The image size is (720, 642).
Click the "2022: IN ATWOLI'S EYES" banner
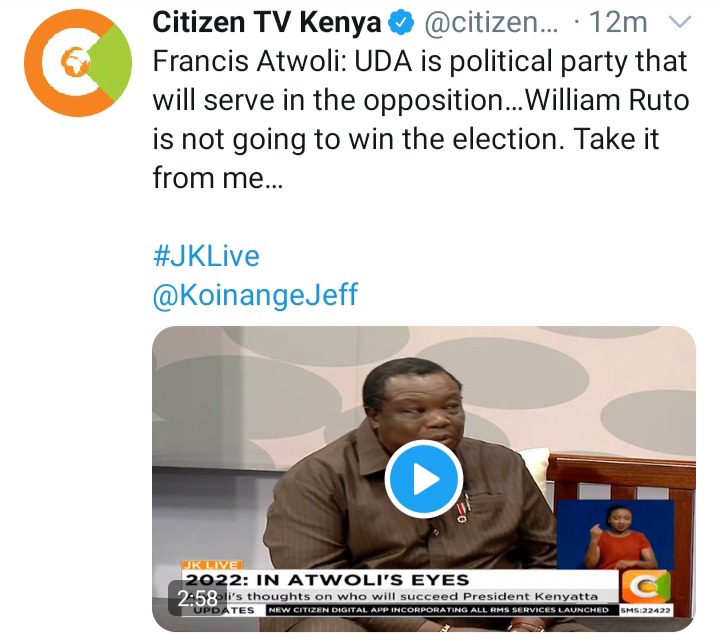pyautogui.click(x=327, y=580)
